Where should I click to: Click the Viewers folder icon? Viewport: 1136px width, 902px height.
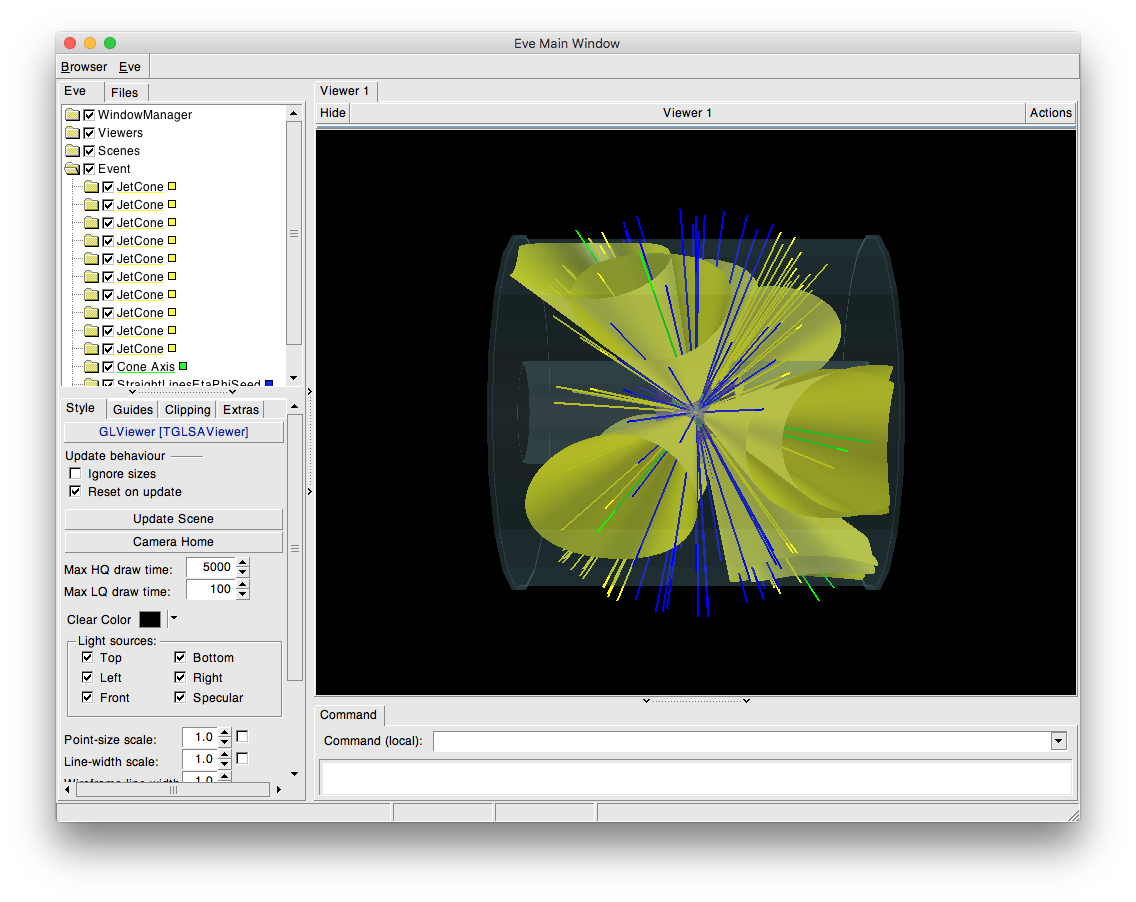pyautogui.click(x=72, y=133)
